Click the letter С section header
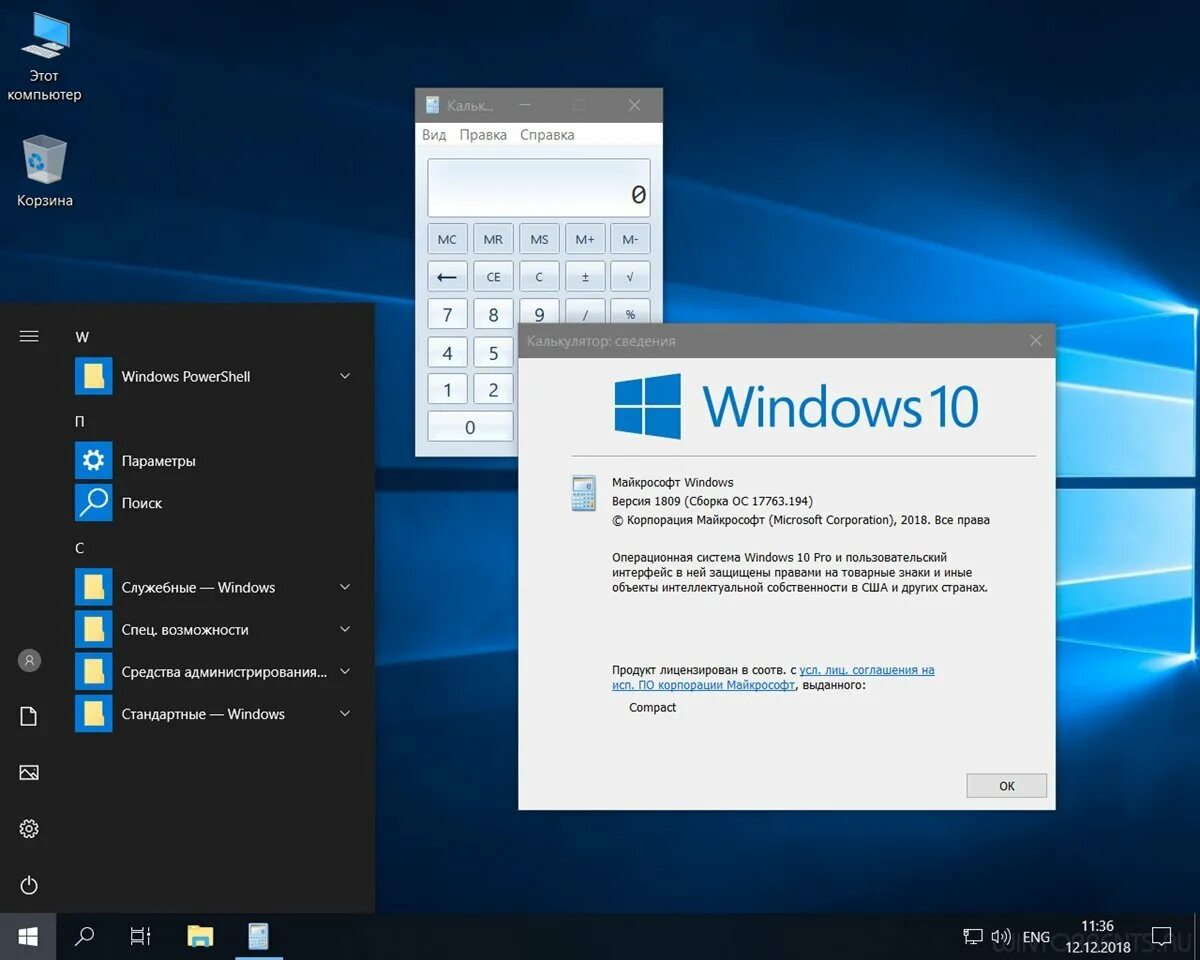This screenshot has width=1200, height=960. tap(80, 548)
